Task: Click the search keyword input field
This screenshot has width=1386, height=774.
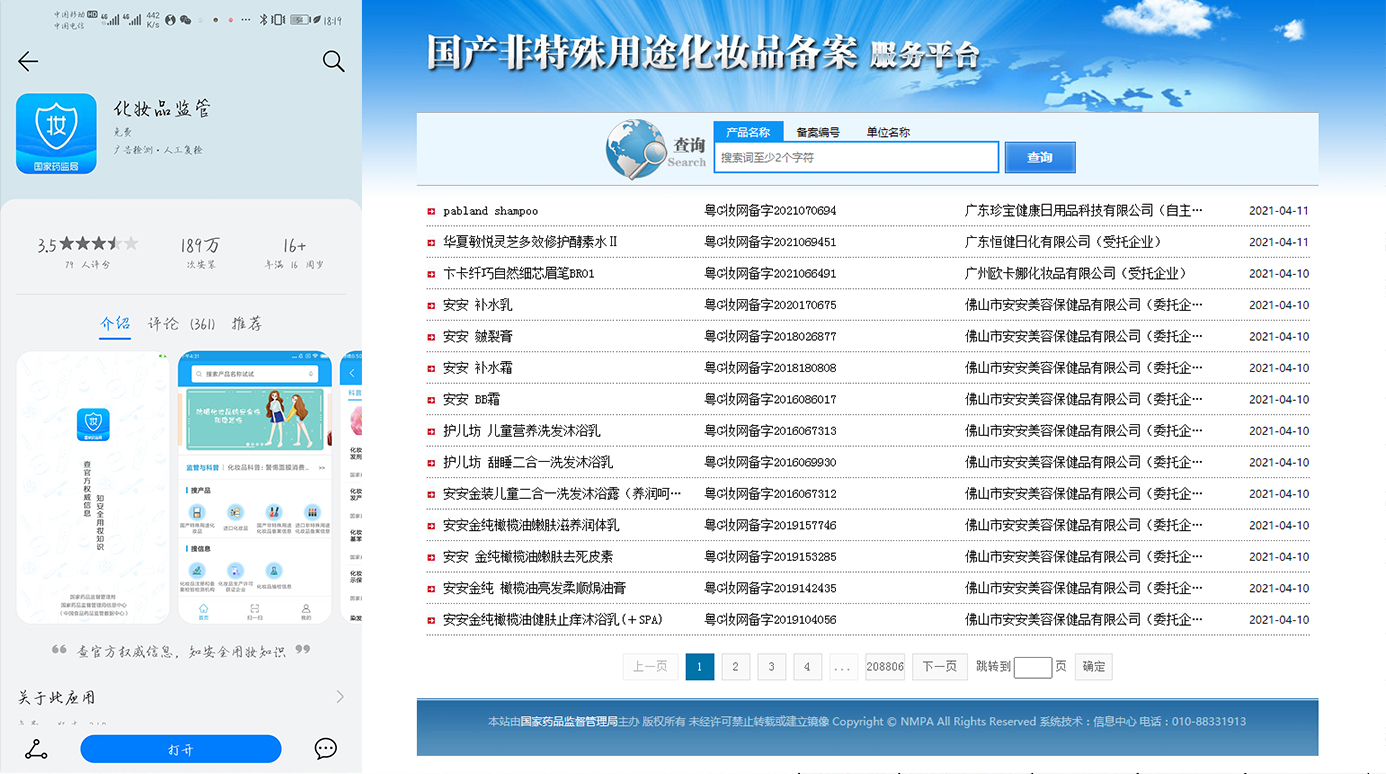Action: [855, 157]
